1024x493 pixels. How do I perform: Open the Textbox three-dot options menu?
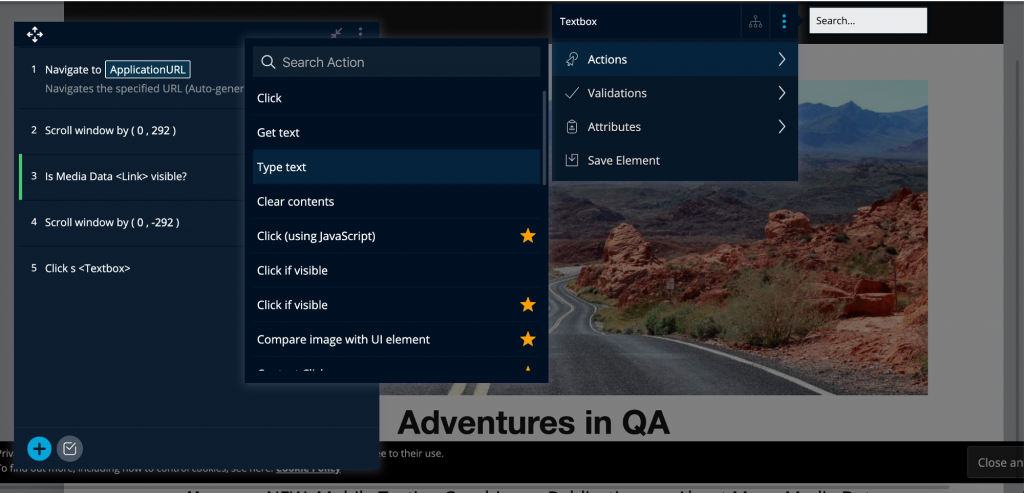[784, 21]
